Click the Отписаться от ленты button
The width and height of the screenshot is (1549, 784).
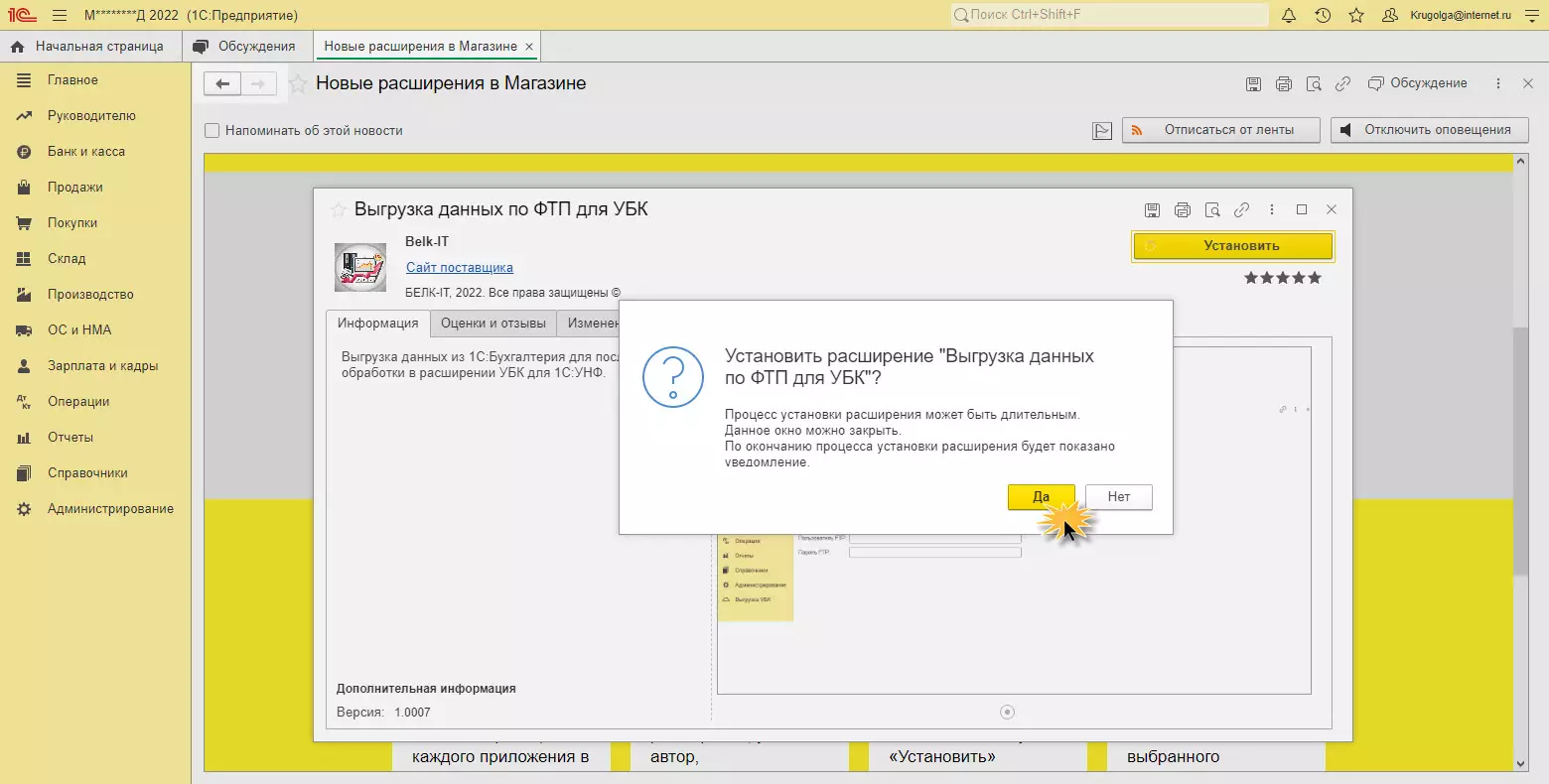point(1221,130)
